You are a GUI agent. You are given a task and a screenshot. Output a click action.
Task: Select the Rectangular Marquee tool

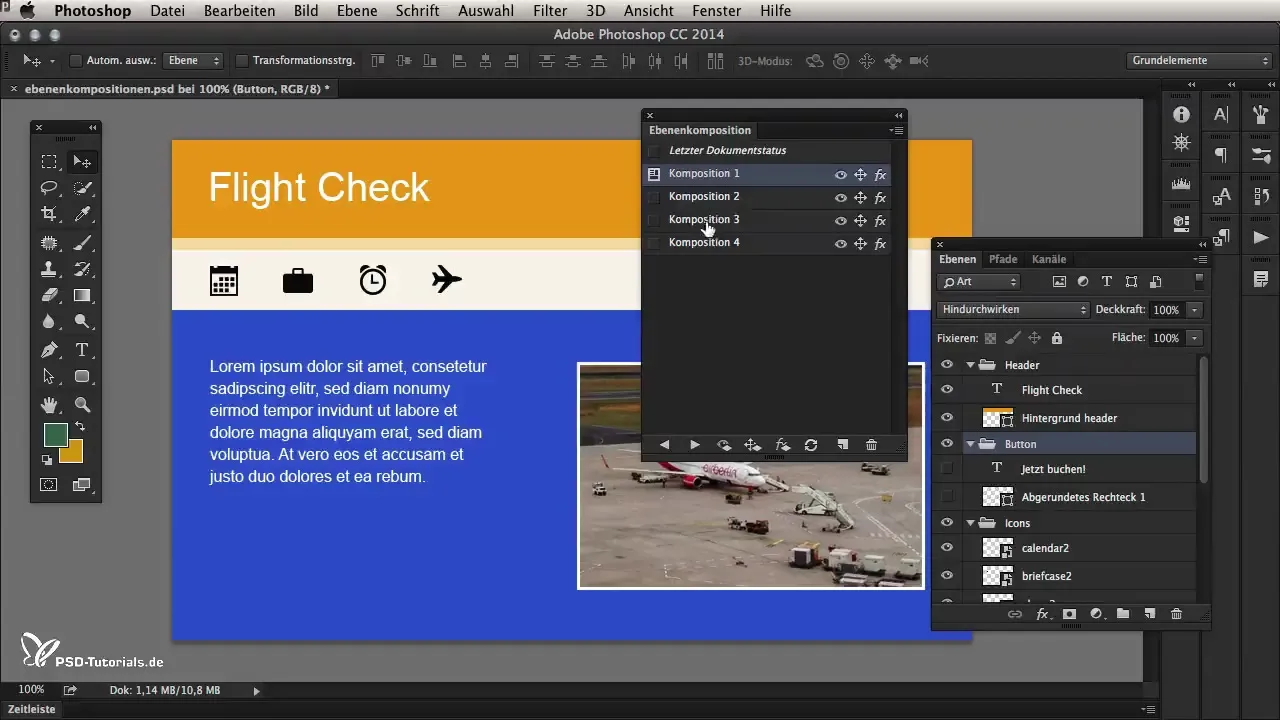point(48,161)
